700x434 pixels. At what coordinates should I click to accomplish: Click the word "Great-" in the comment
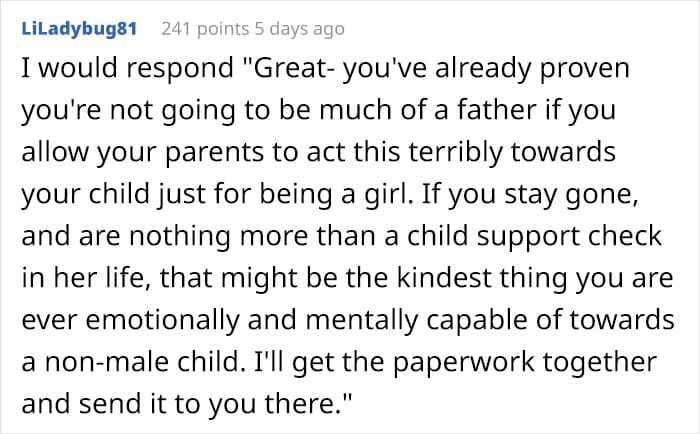[x=288, y=68]
